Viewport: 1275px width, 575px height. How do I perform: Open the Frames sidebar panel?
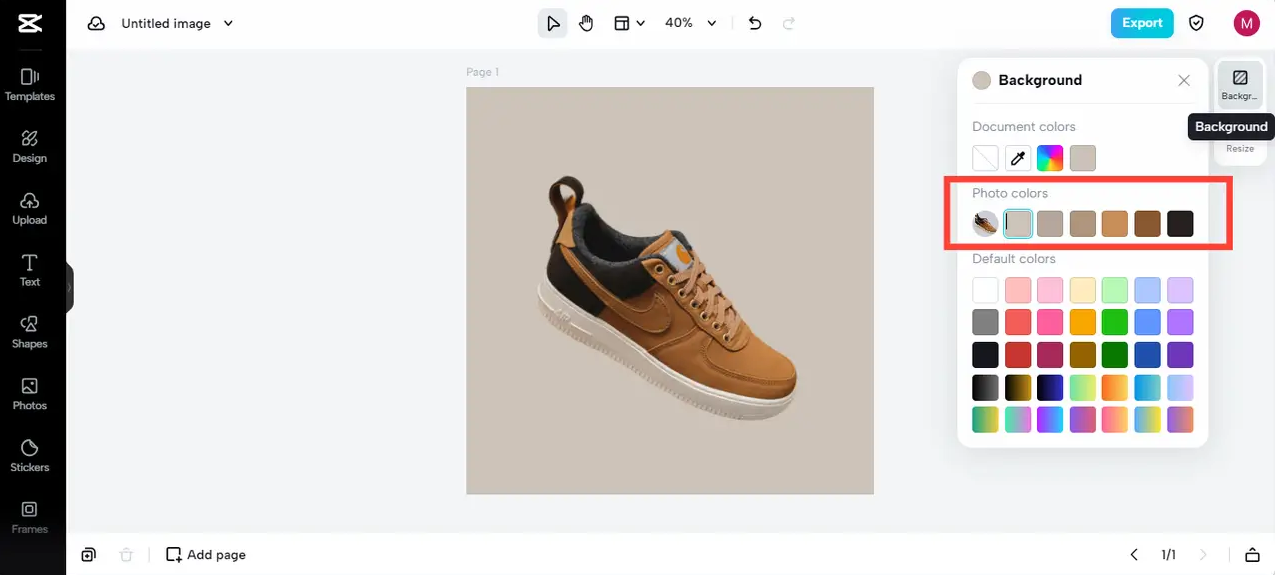30,518
